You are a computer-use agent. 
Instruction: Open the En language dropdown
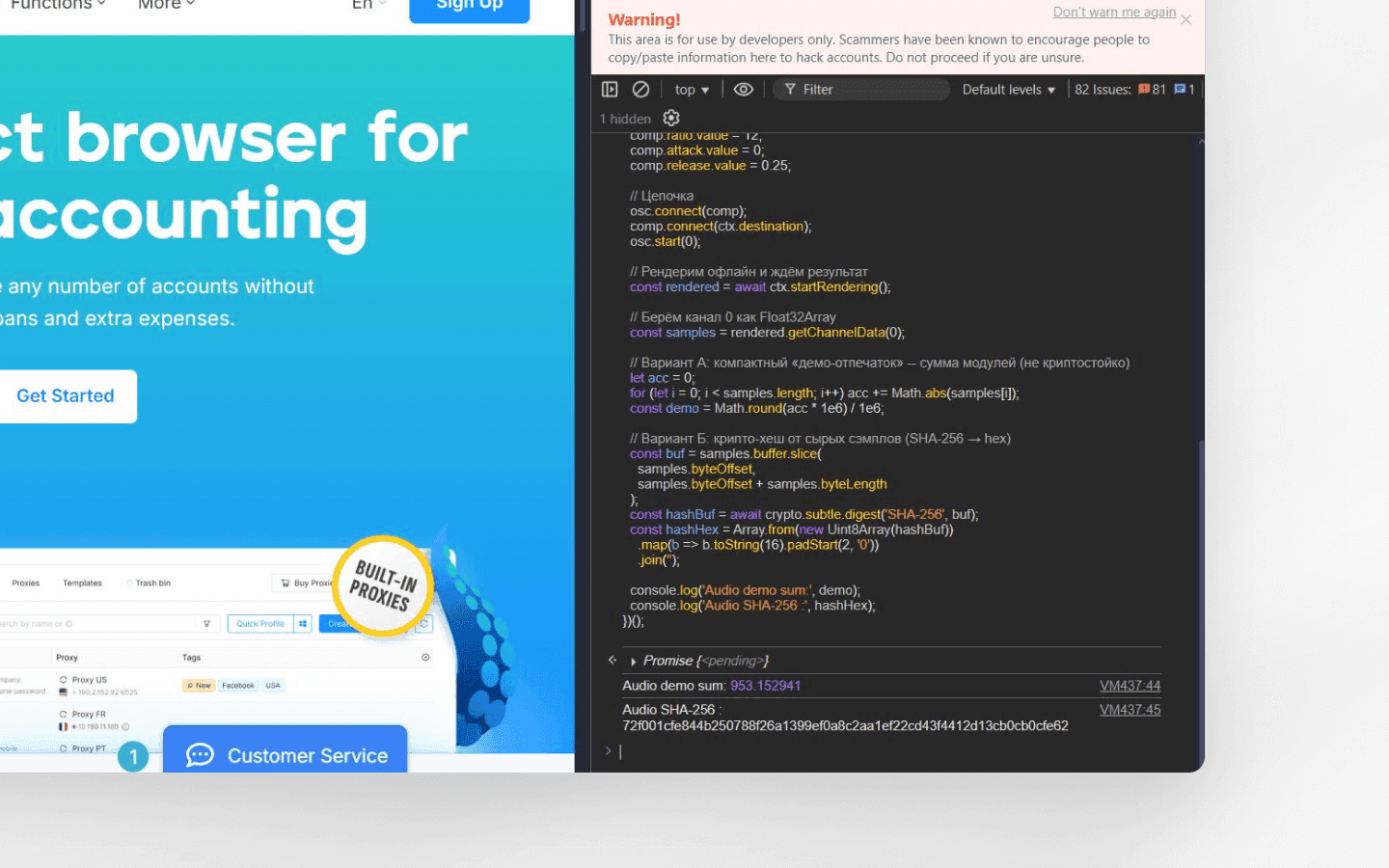point(369,5)
